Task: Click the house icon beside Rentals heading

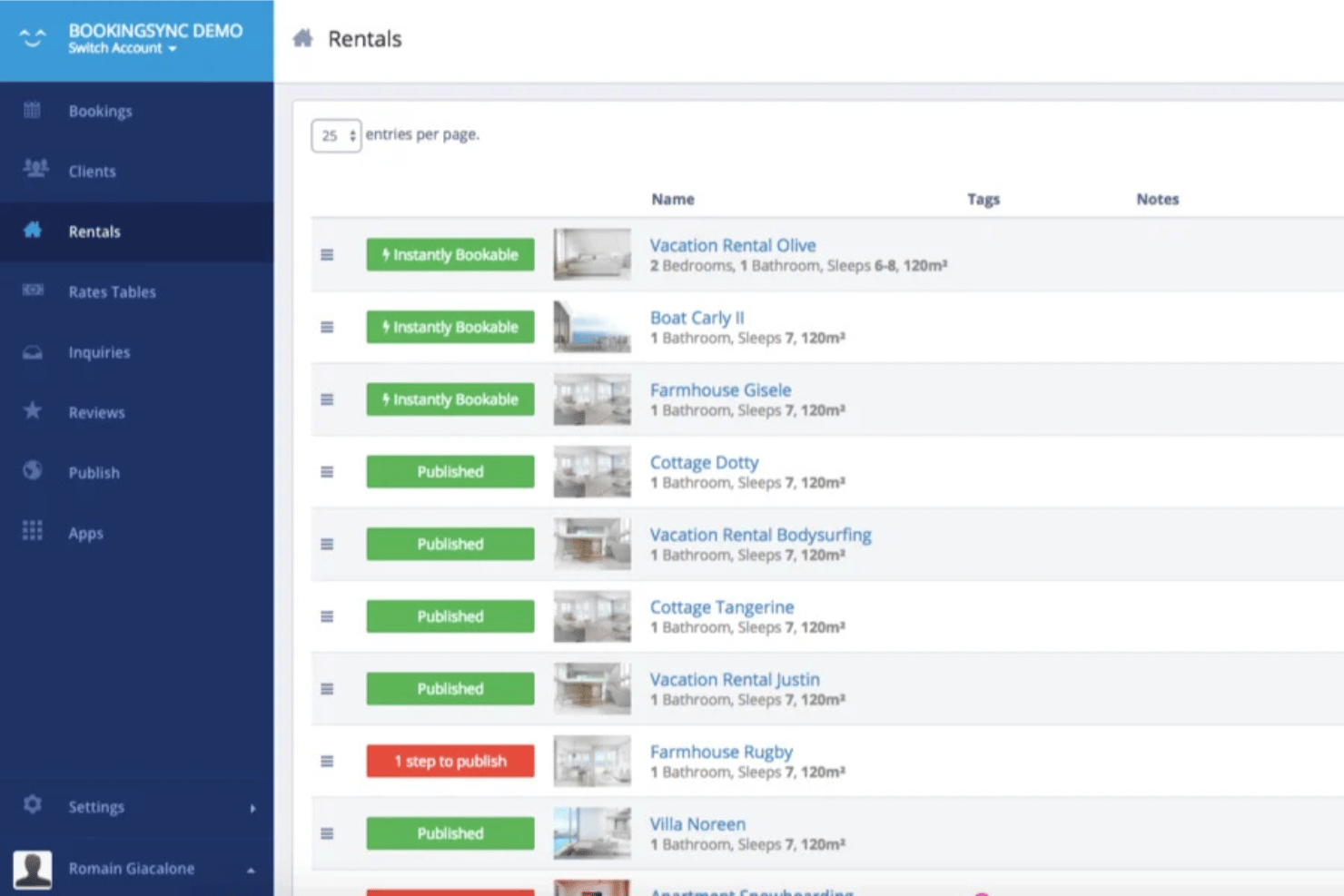Action: [303, 38]
